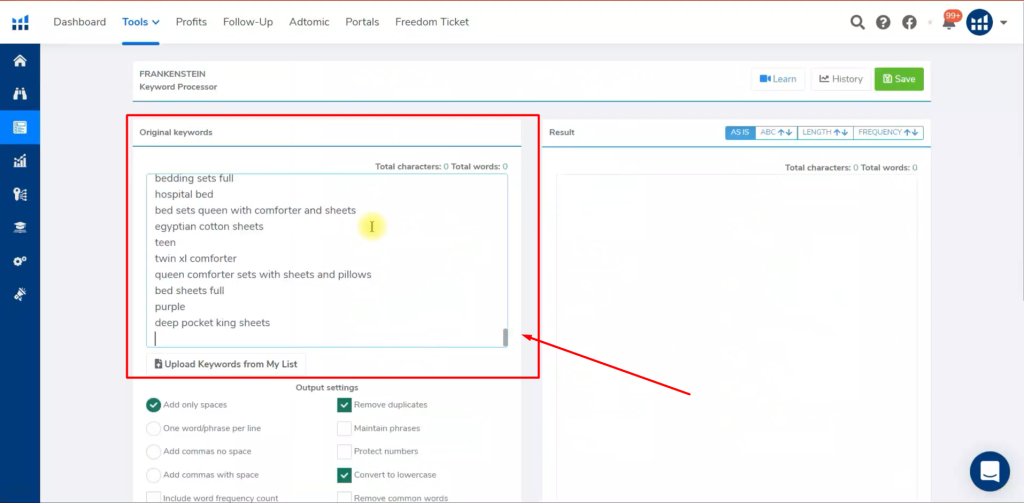Viewport: 1024px width, 503px height.
Task: Enable the Maintain phrases checkbox
Action: 344,429
